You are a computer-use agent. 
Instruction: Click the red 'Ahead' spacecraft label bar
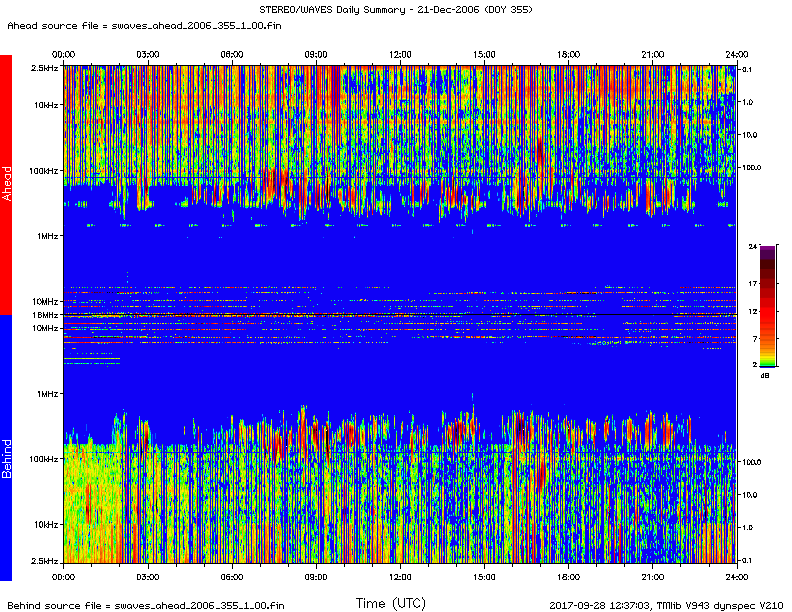(x=6, y=184)
